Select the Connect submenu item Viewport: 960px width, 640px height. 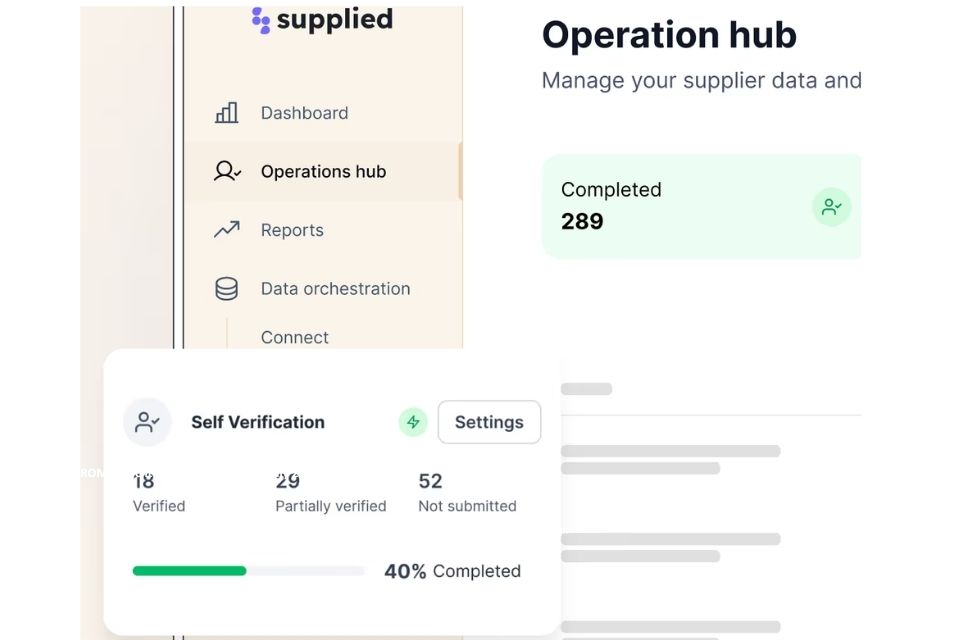point(294,337)
